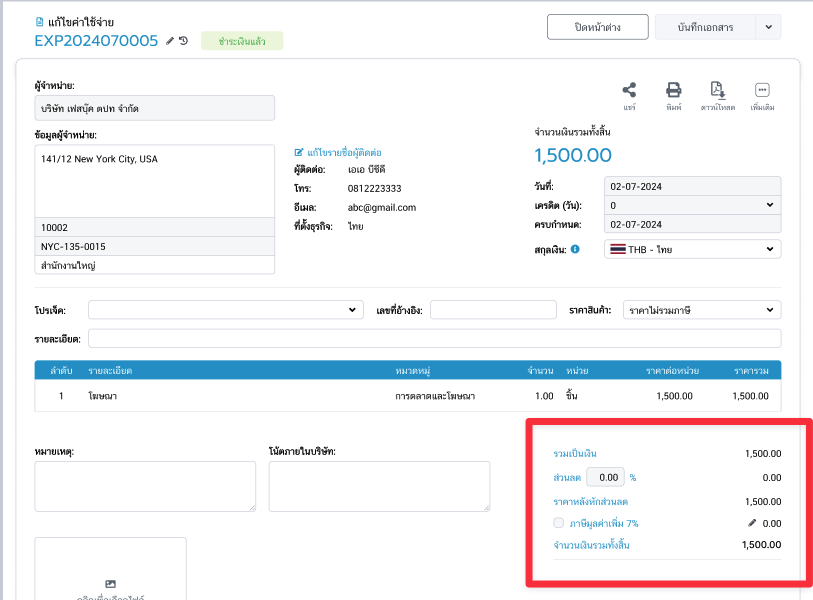
Task: Click the หมายเหตุ notes text area
Action: (145, 486)
